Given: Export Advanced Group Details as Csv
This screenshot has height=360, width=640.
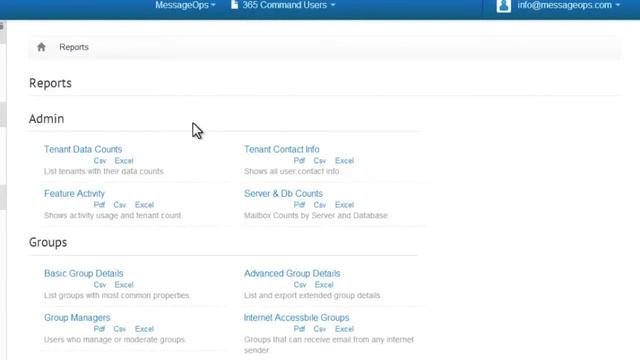Looking at the screenshot, I should (x=300, y=285).
